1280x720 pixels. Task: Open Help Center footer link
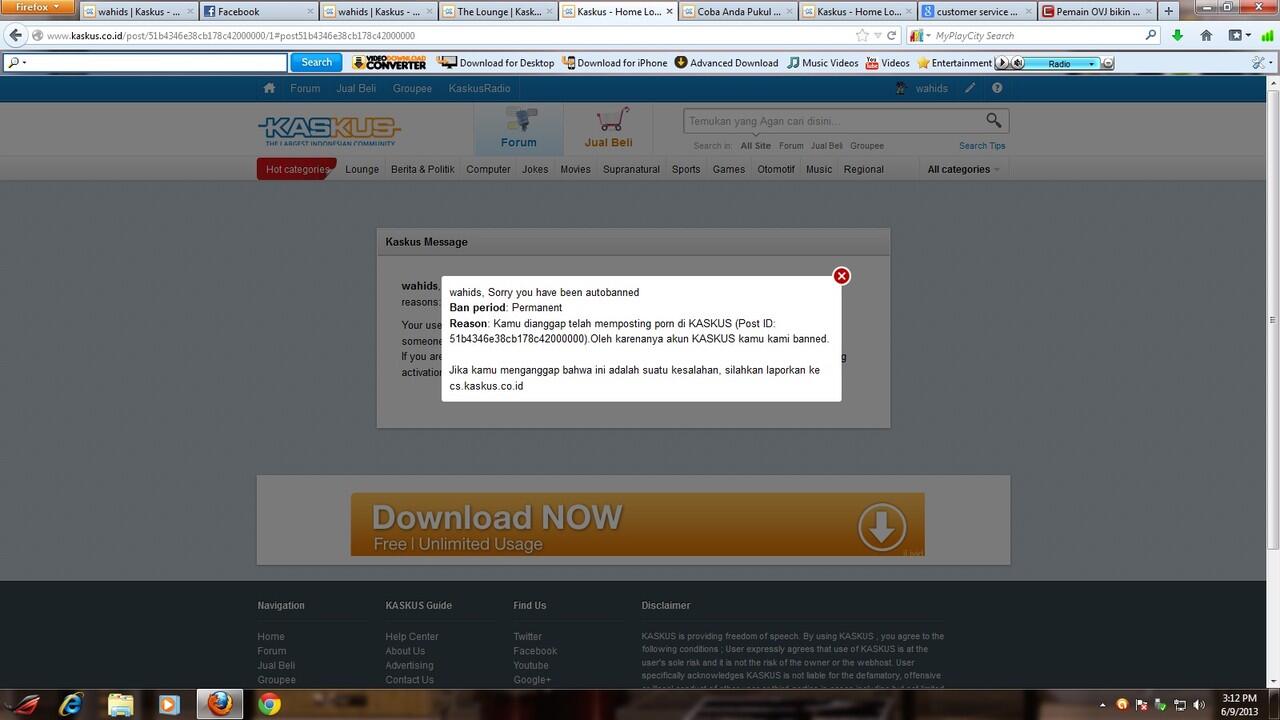412,636
